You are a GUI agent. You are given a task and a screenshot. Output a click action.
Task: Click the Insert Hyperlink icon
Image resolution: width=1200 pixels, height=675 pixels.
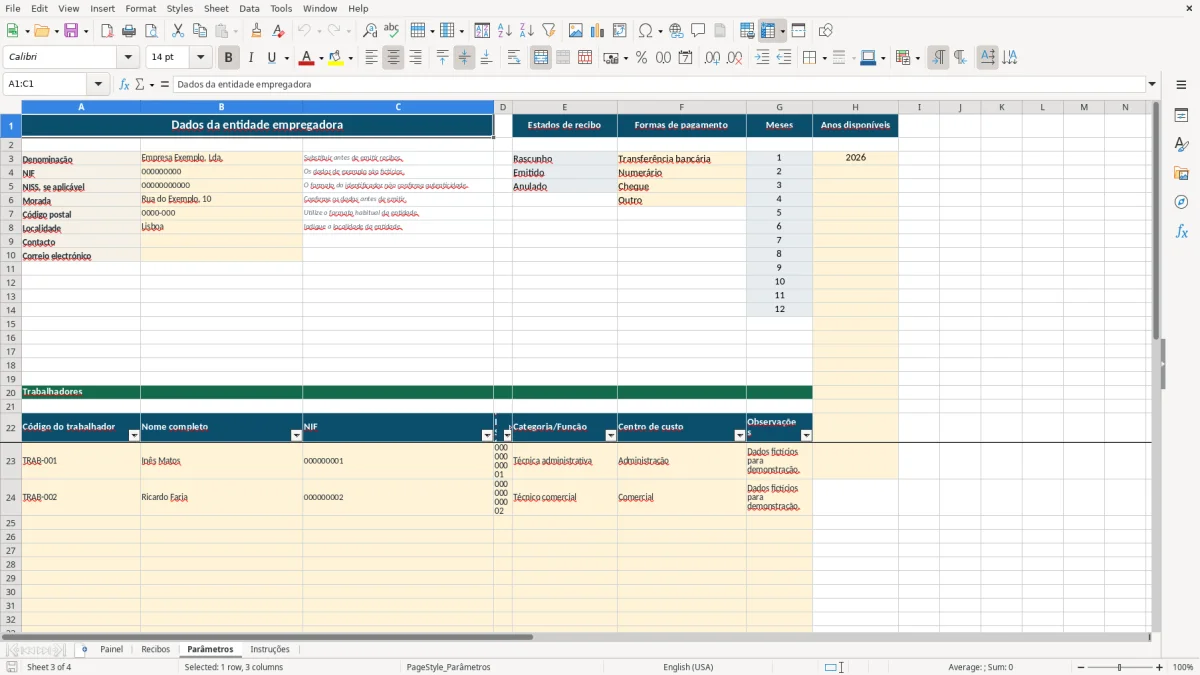(x=676, y=31)
